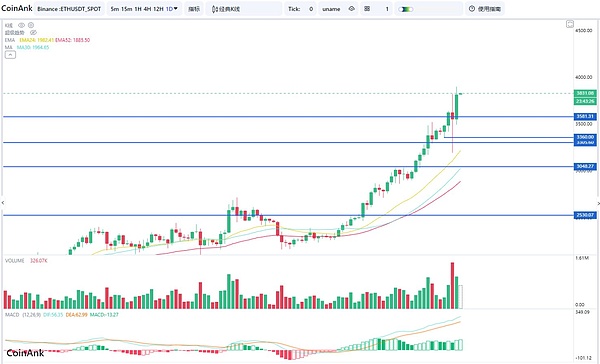This screenshot has width=600, height=364.
Task: Select the 2530.07 horizontal line price label
Action: 585,215
